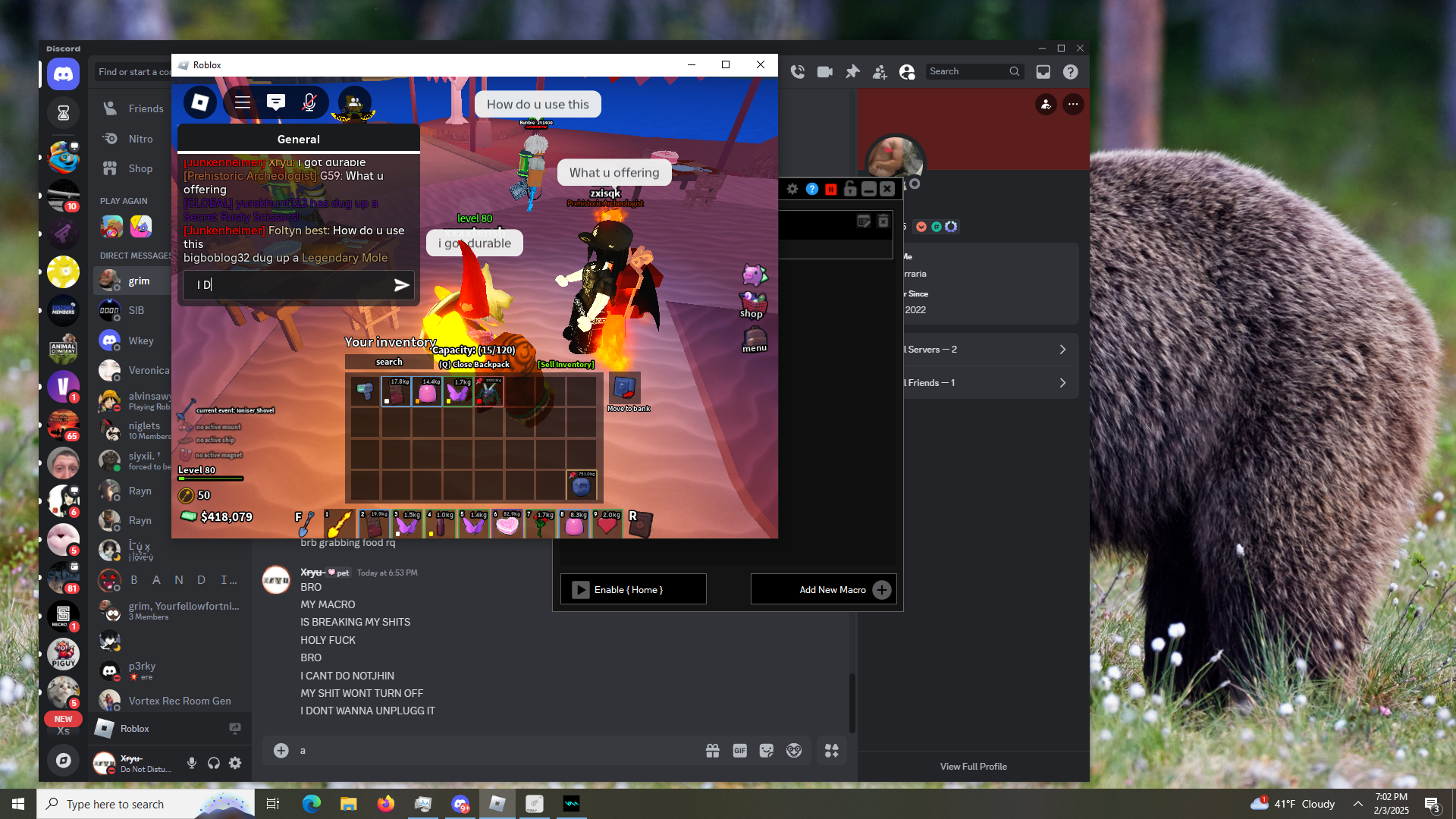This screenshot has height=819, width=1456.
Task: Toggle Discord microphone mute
Action: 192,763
